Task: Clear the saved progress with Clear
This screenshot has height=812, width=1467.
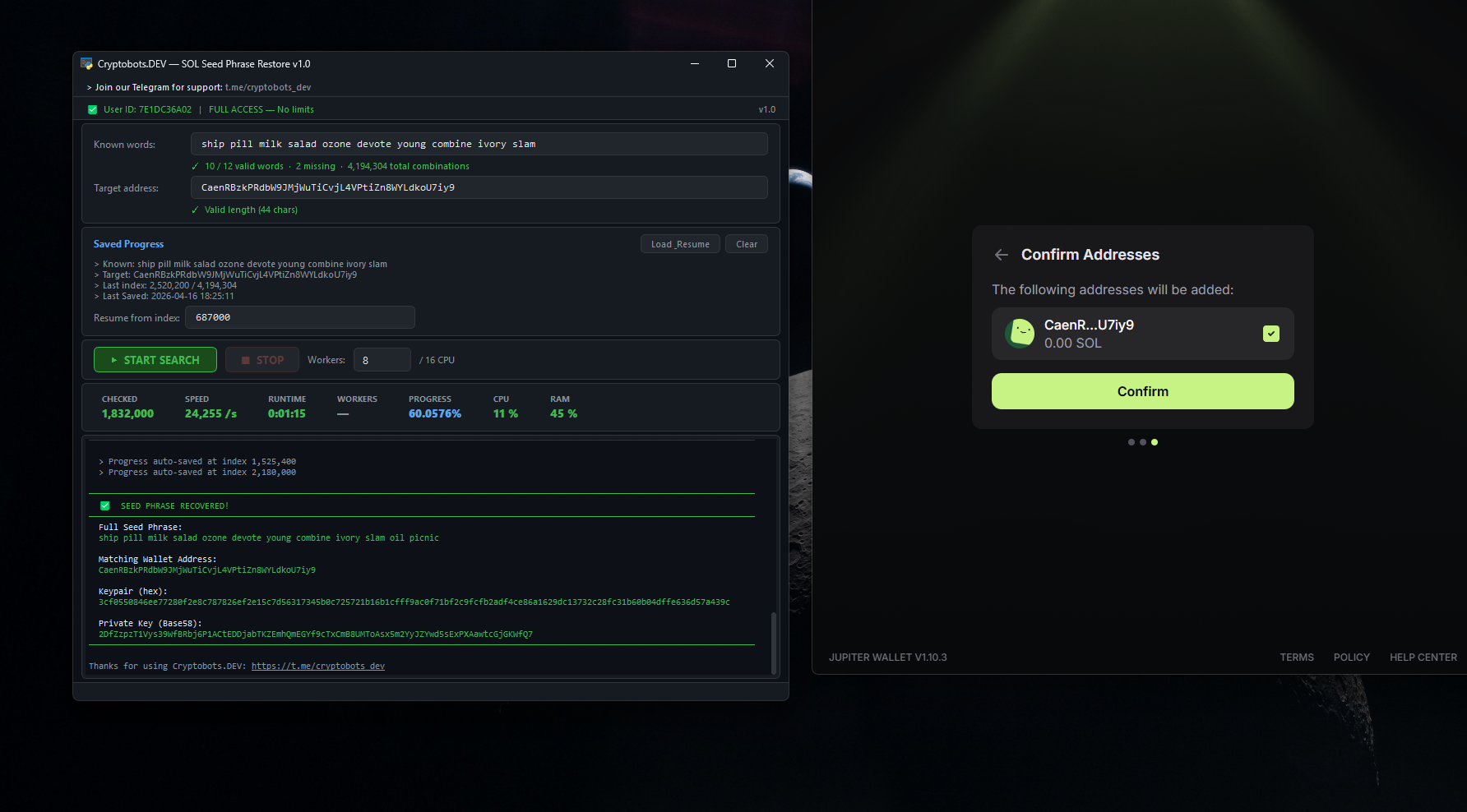Action: [x=746, y=244]
